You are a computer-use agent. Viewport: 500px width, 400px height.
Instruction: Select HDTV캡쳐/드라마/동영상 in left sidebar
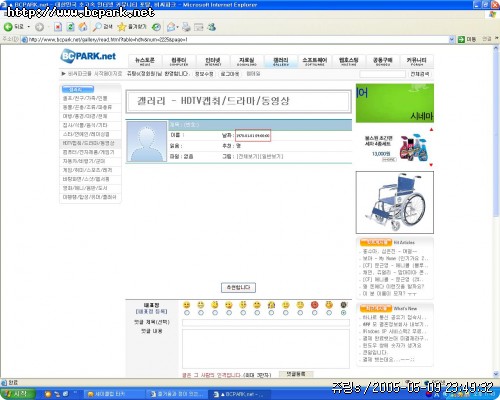pyautogui.click(x=89, y=143)
